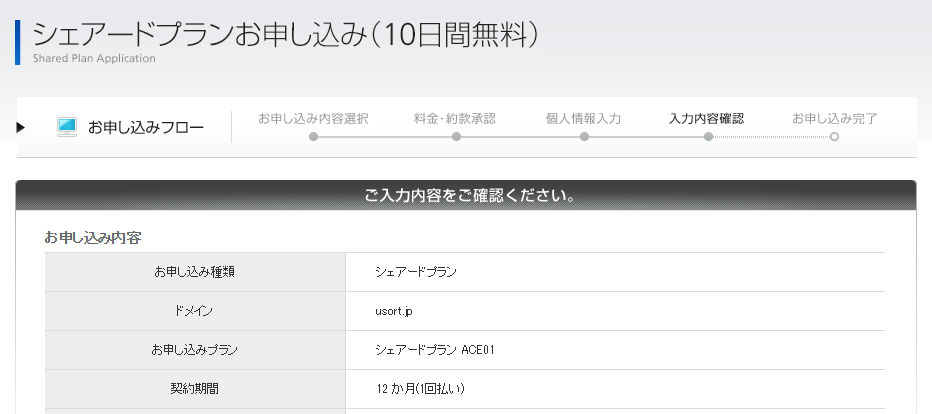Select the 料金・約款承認 step label

click(455, 118)
